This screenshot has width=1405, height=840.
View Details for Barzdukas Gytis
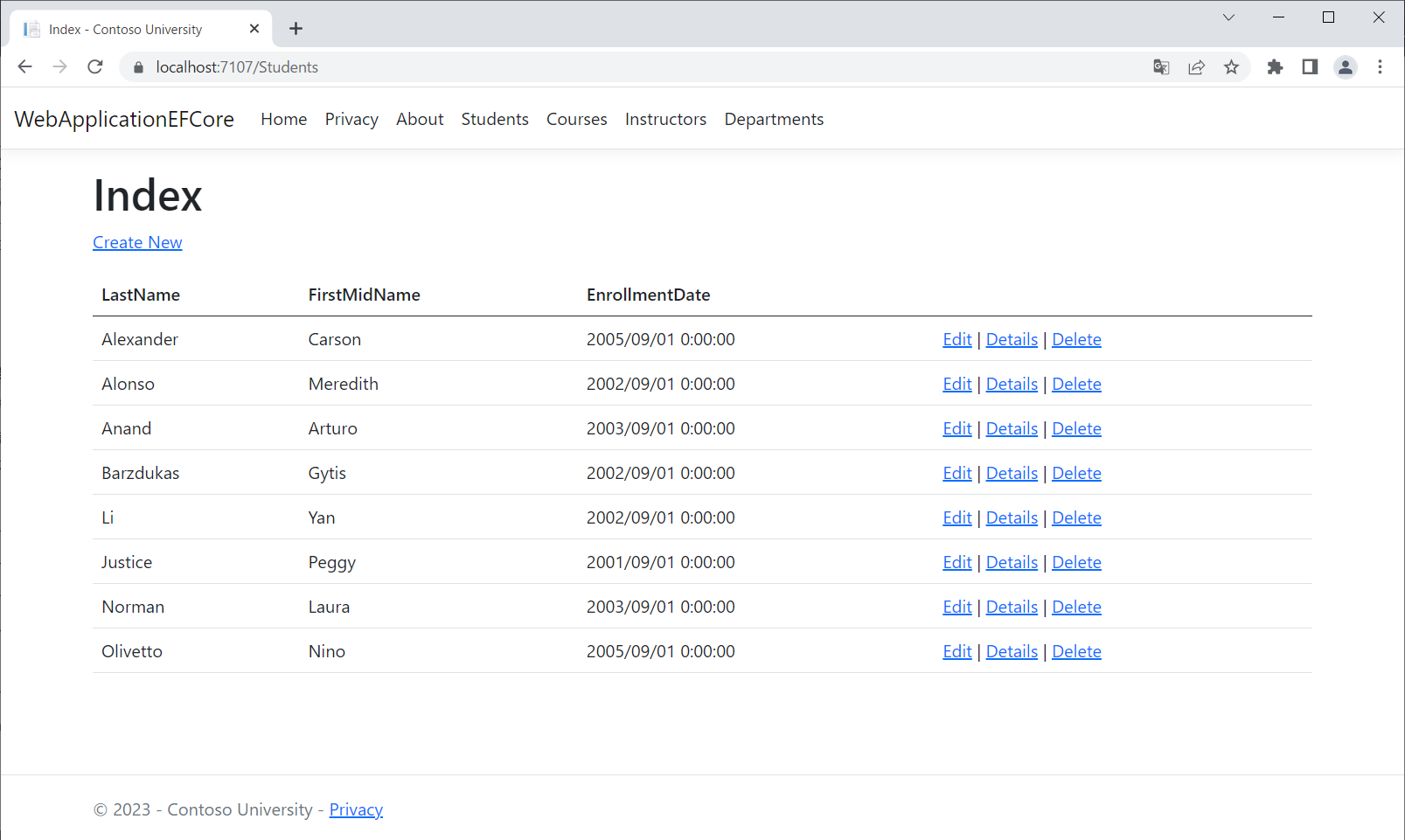click(1012, 473)
